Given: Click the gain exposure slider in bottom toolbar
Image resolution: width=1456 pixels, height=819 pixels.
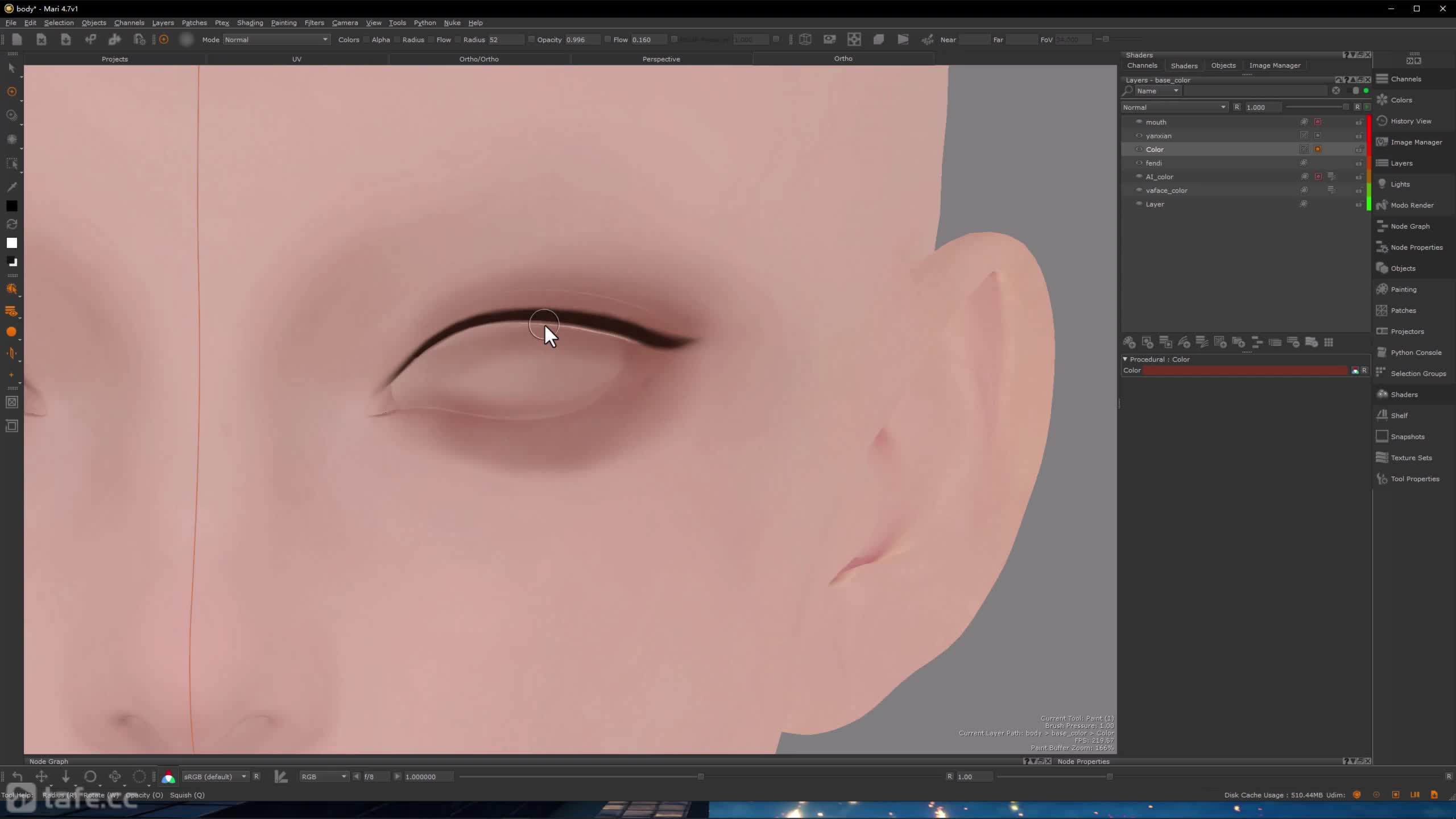Looking at the screenshot, I should 701,776.
